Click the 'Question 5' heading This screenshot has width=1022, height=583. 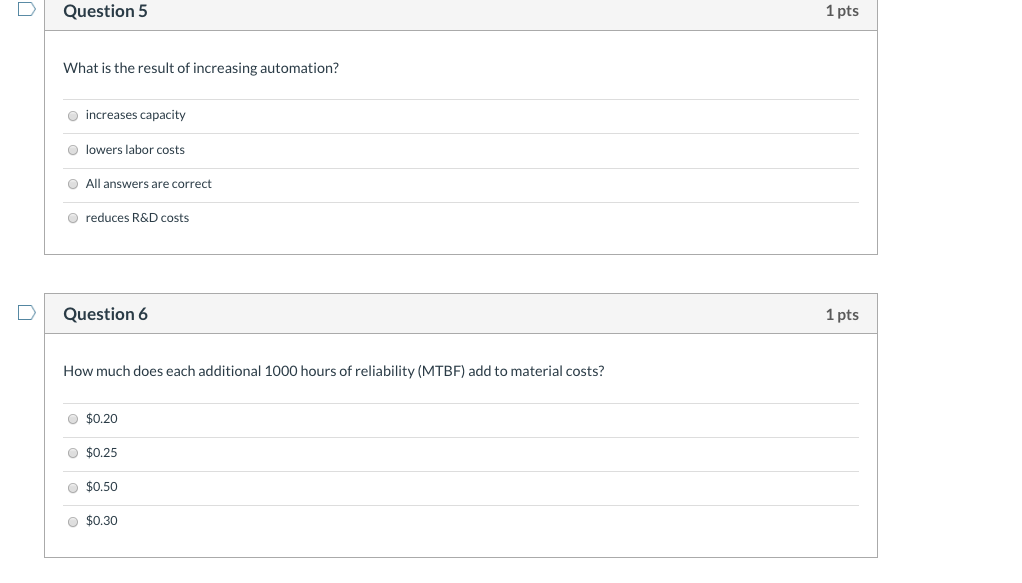(106, 11)
